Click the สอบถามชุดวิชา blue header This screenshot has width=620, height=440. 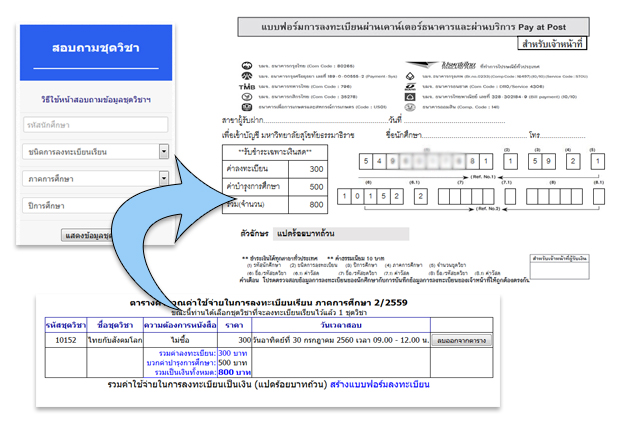[96, 53]
